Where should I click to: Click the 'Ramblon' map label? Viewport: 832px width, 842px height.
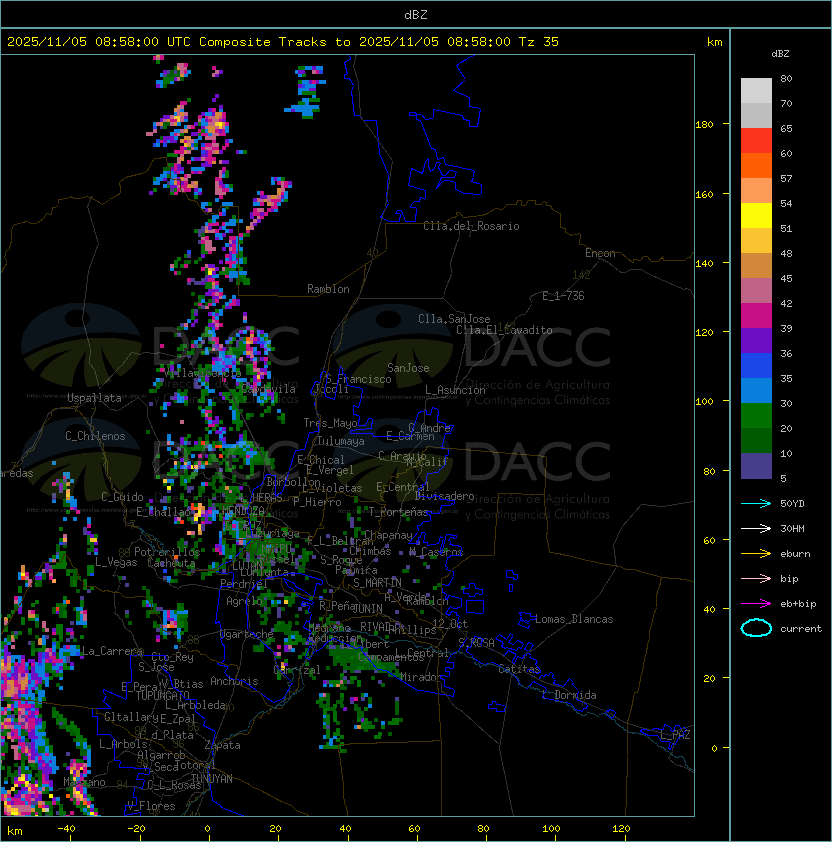pyautogui.click(x=328, y=289)
